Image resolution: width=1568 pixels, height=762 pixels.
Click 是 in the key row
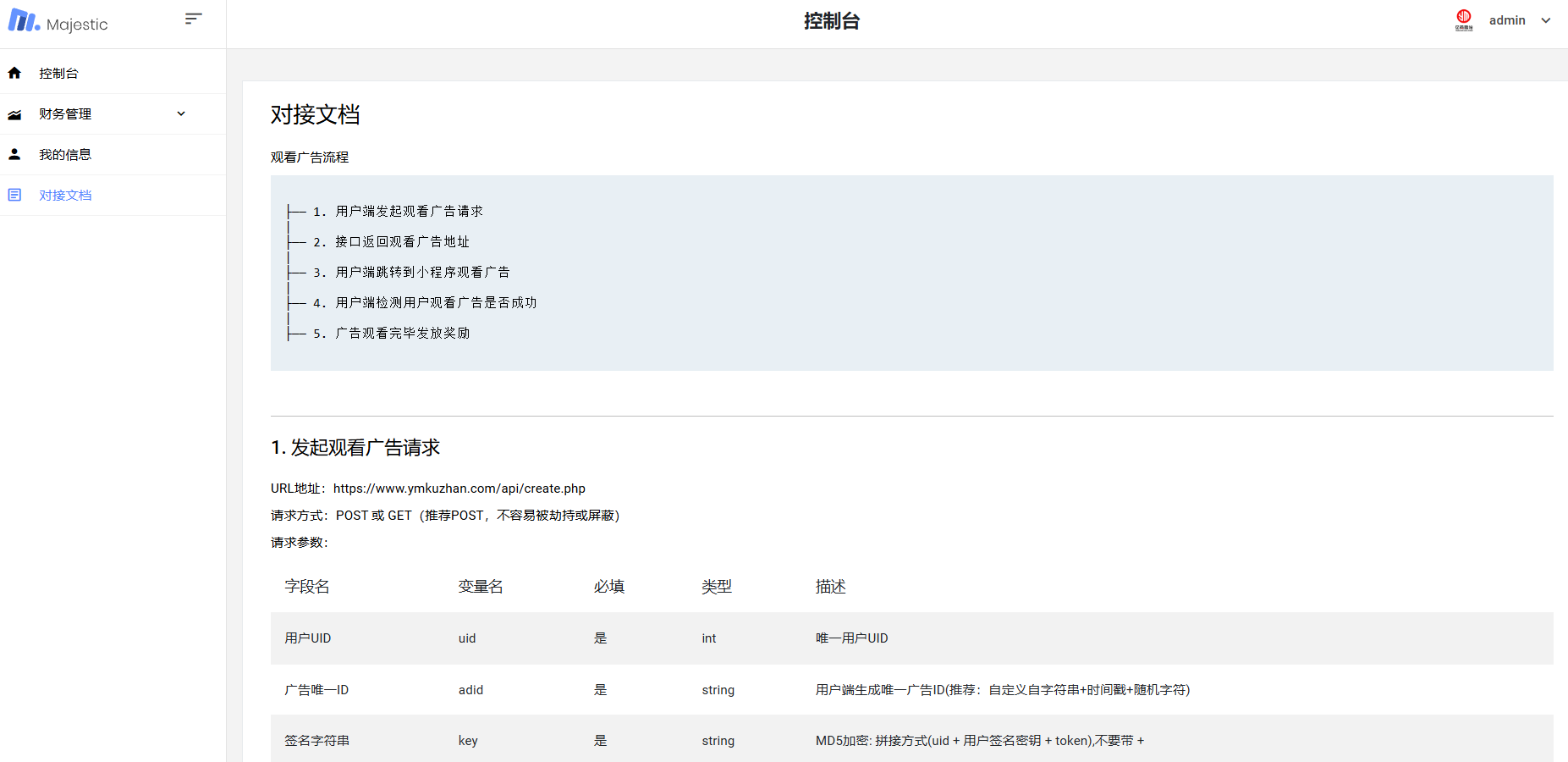click(601, 741)
